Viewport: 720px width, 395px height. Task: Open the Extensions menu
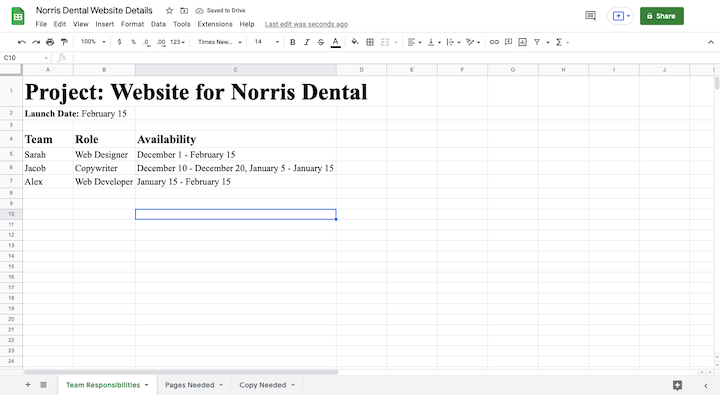[x=215, y=24]
